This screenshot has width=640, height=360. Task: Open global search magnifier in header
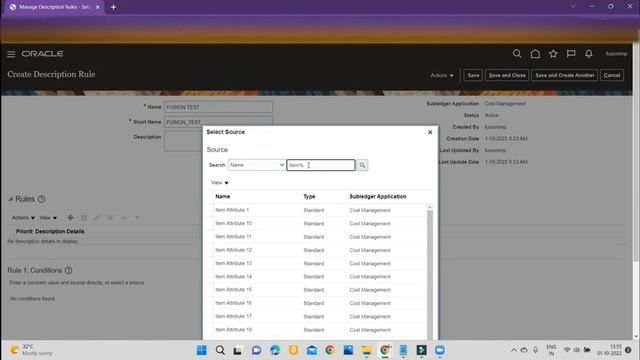(517, 53)
